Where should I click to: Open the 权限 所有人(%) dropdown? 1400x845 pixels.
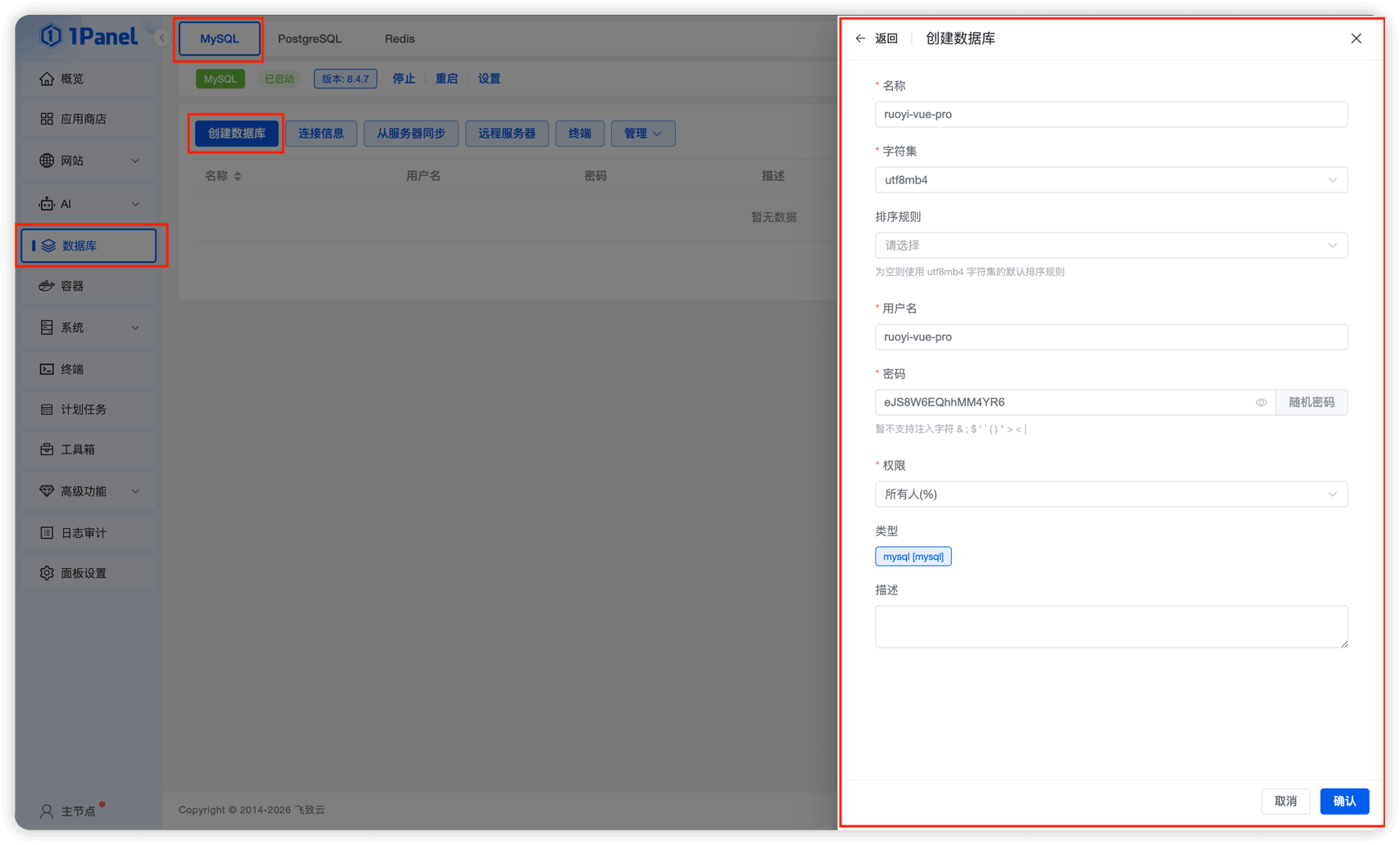[x=1110, y=495]
